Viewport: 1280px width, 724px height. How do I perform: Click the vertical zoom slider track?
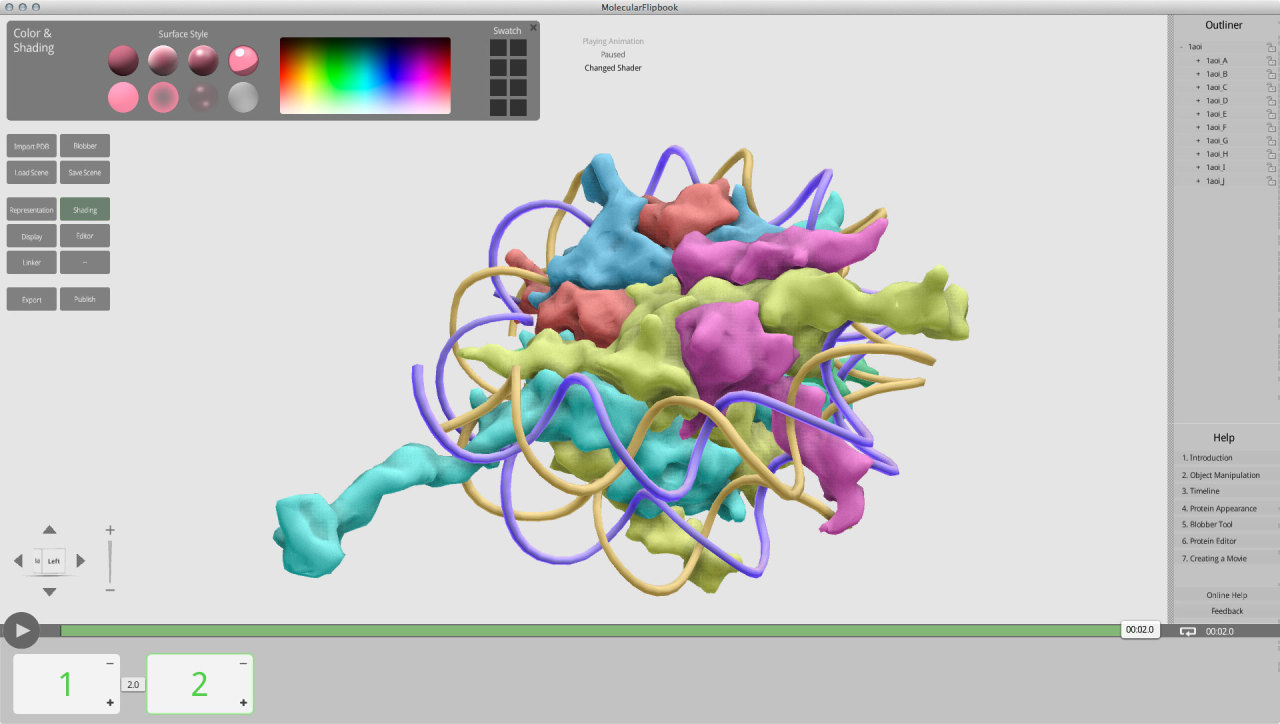click(110, 561)
